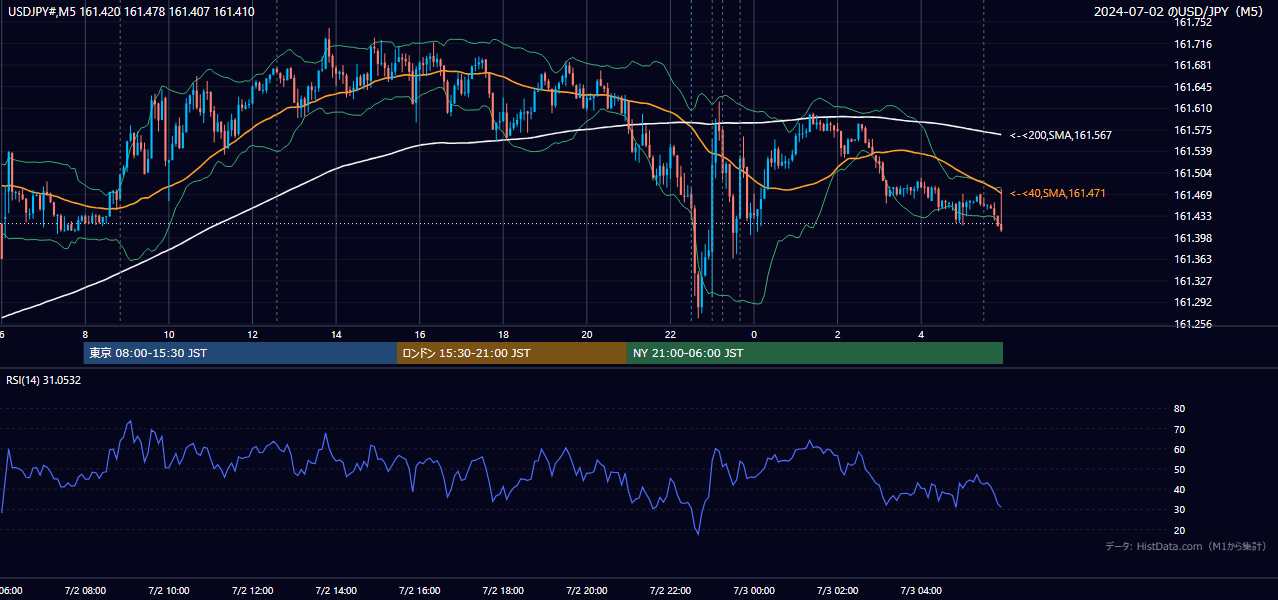Click price axis value 161.504
The width and height of the screenshot is (1278, 600).
tap(1192, 173)
